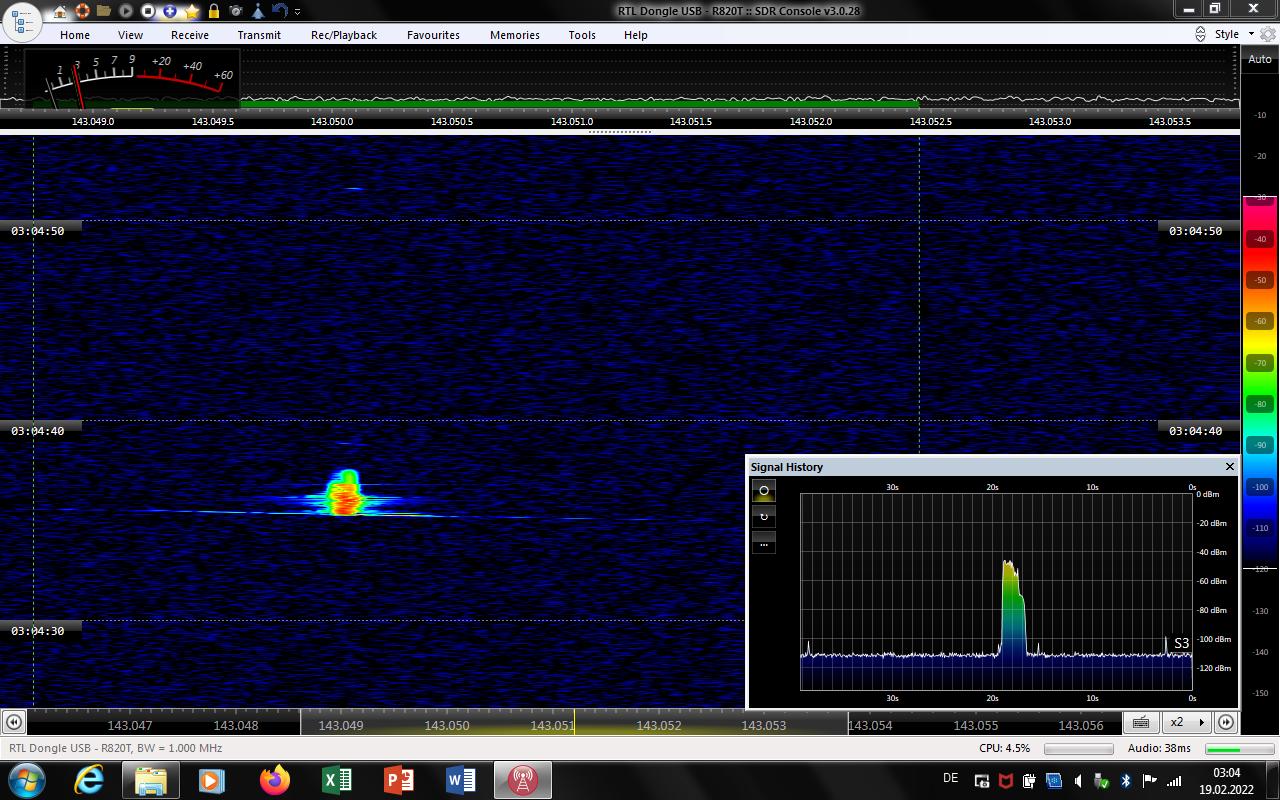Open Windows Explorer folder in taskbar
The height and width of the screenshot is (800, 1280).
150,780
